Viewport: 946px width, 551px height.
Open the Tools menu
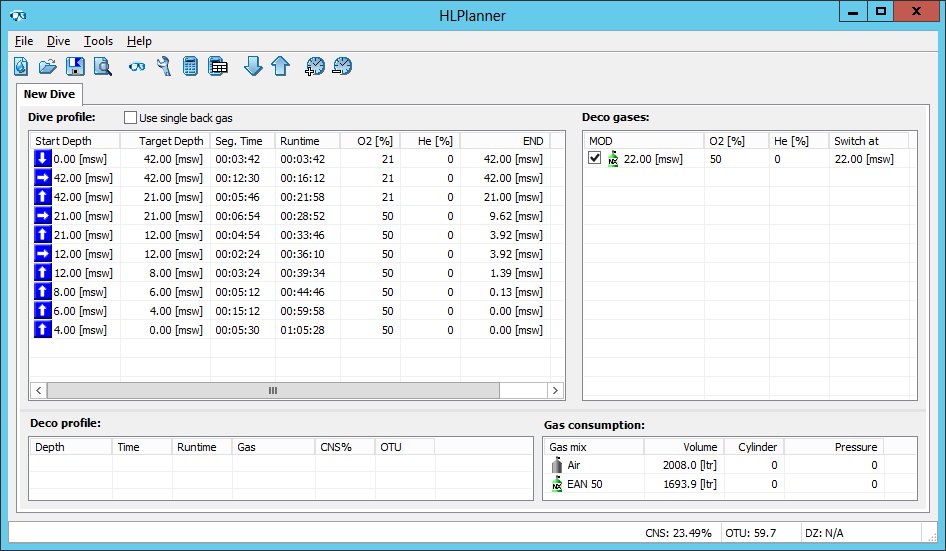point(98,41)
